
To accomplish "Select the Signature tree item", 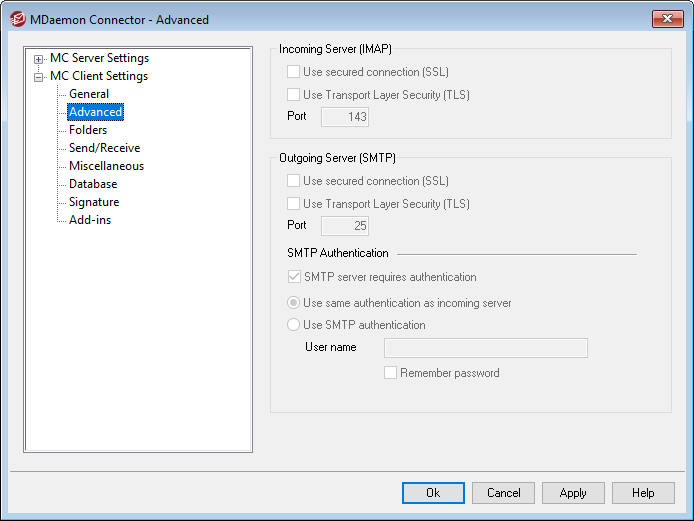I will click(x=94, y=202).
